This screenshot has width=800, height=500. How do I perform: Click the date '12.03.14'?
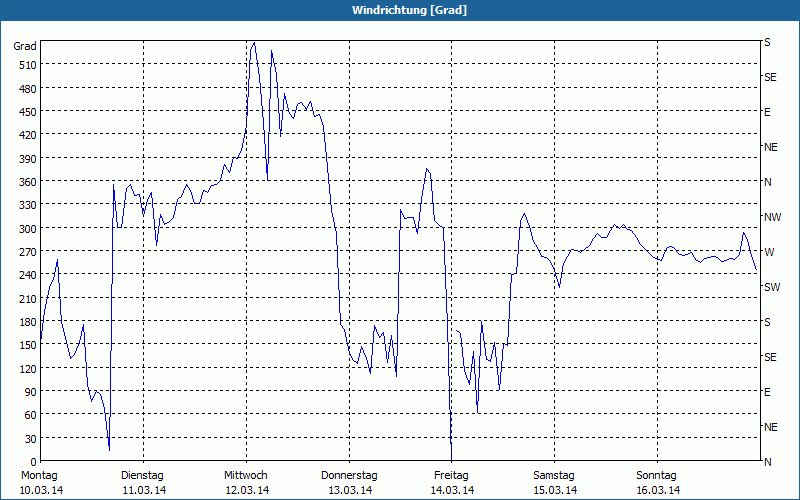247,491
